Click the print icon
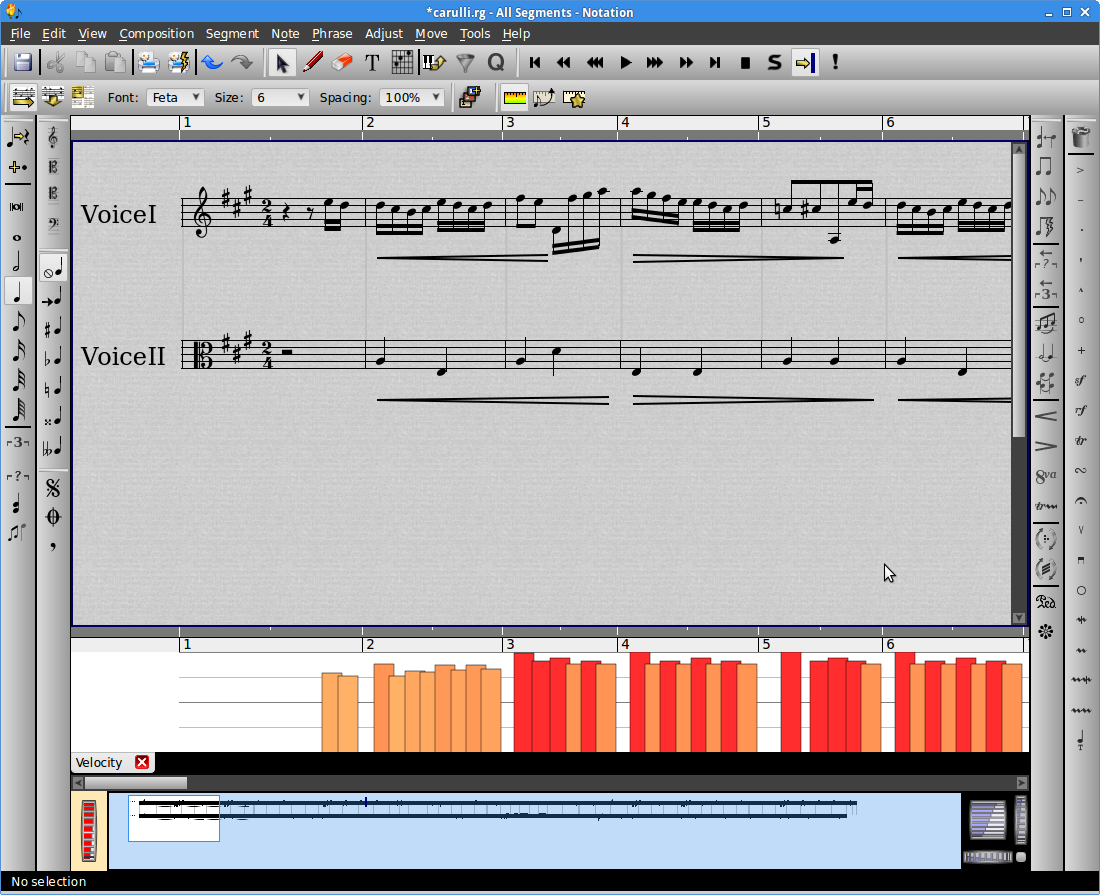The height and width of the screenshot is (895, 1100). click(148, 62)
